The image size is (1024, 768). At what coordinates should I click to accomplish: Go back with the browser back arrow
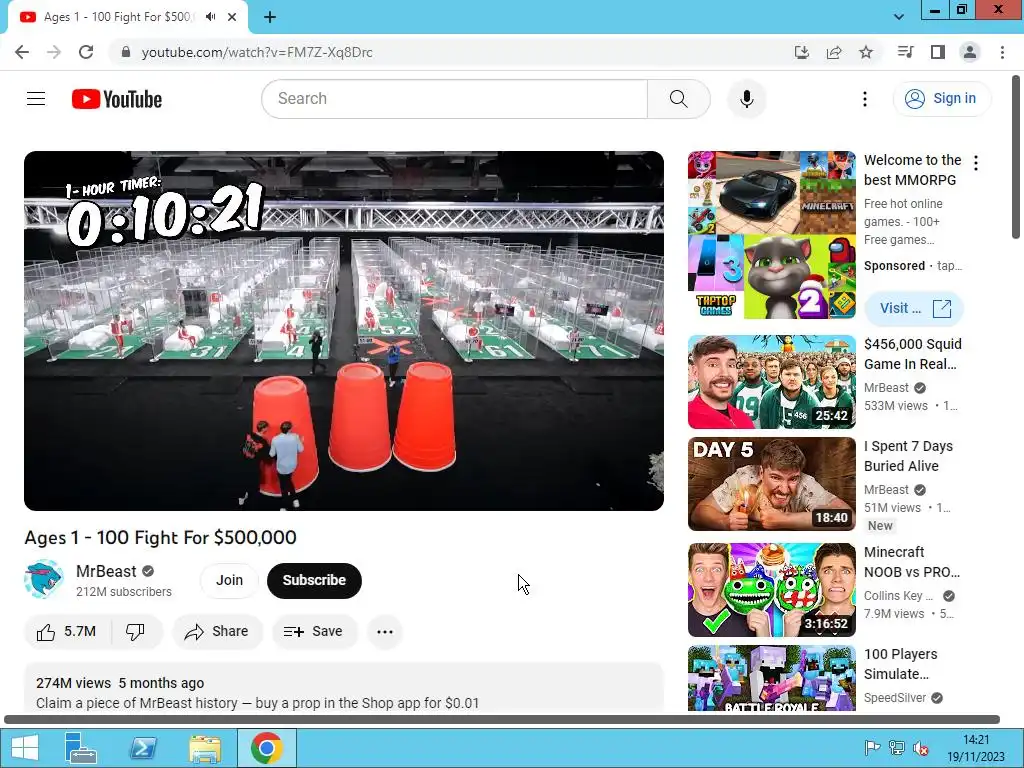[x=22, y=52]
